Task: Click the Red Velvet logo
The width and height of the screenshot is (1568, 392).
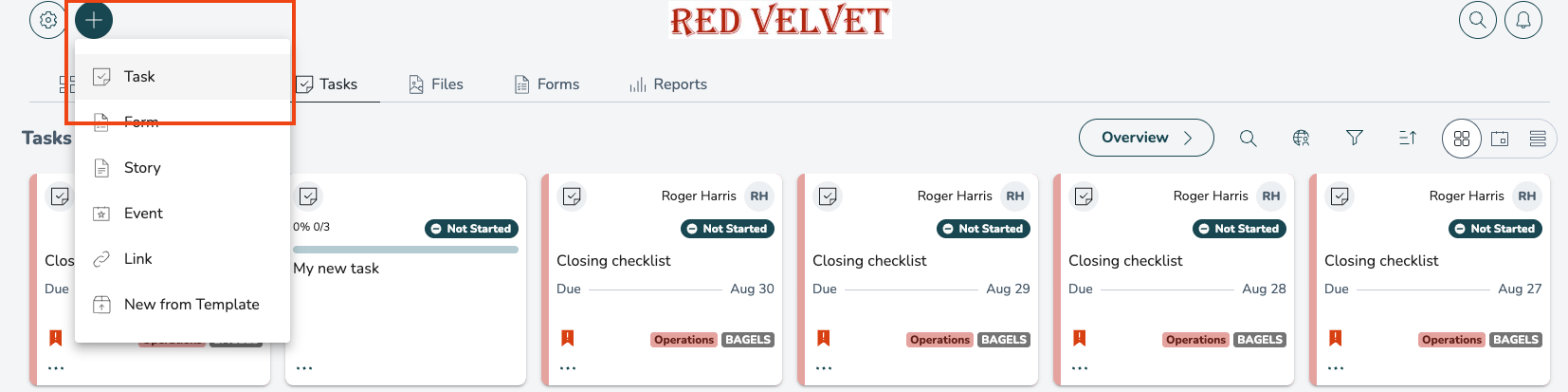Action: (780, 21)
